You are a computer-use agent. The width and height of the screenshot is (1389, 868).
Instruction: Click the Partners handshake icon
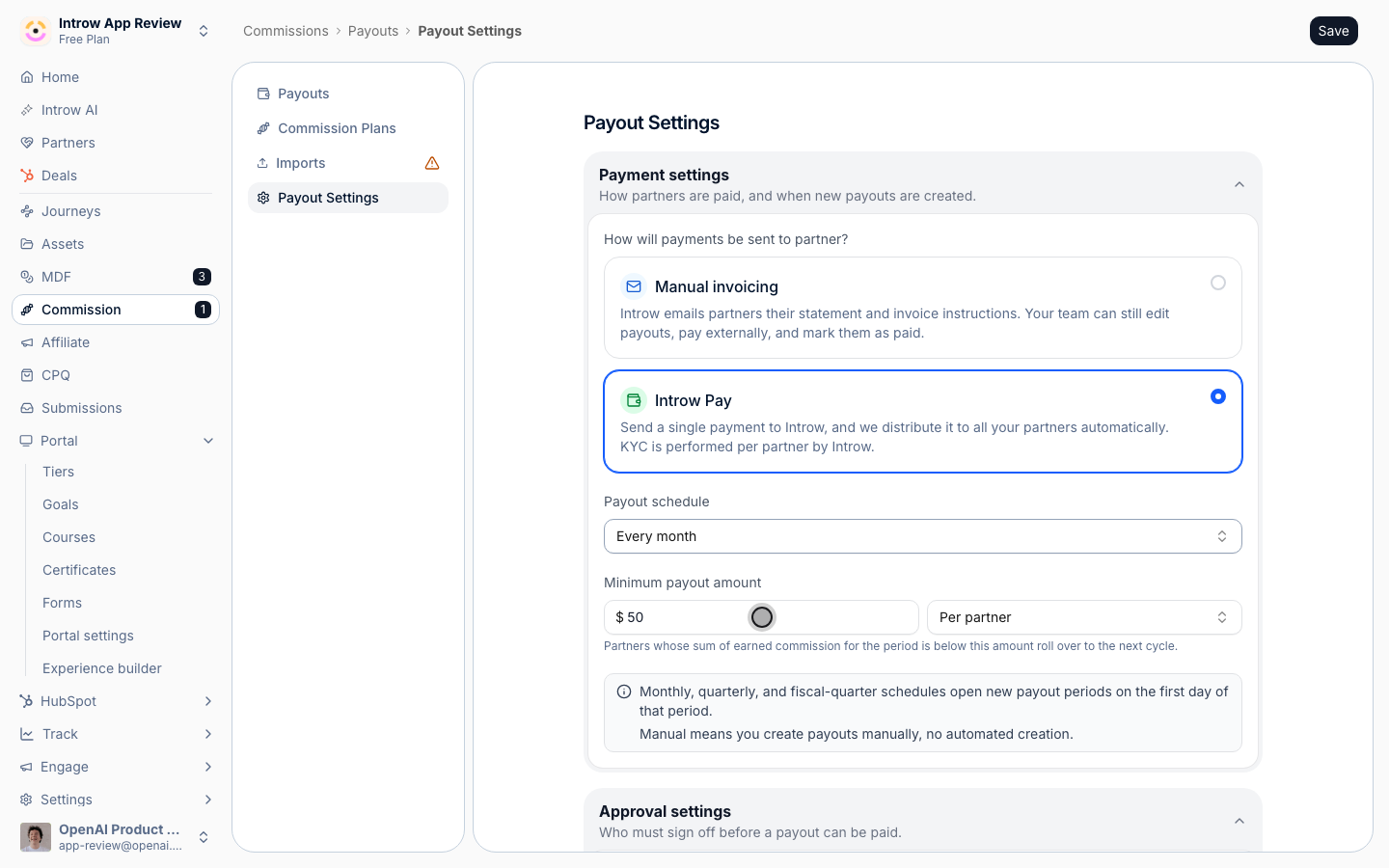[27, 143]
